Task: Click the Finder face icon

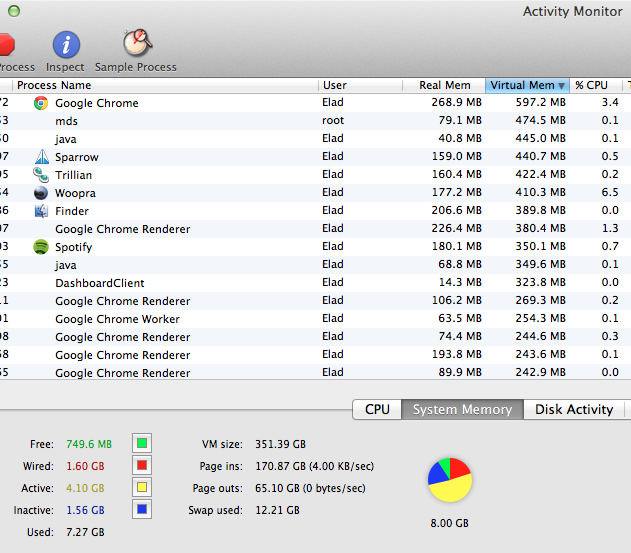Action: pyautogui.click(x=41, y=211)
